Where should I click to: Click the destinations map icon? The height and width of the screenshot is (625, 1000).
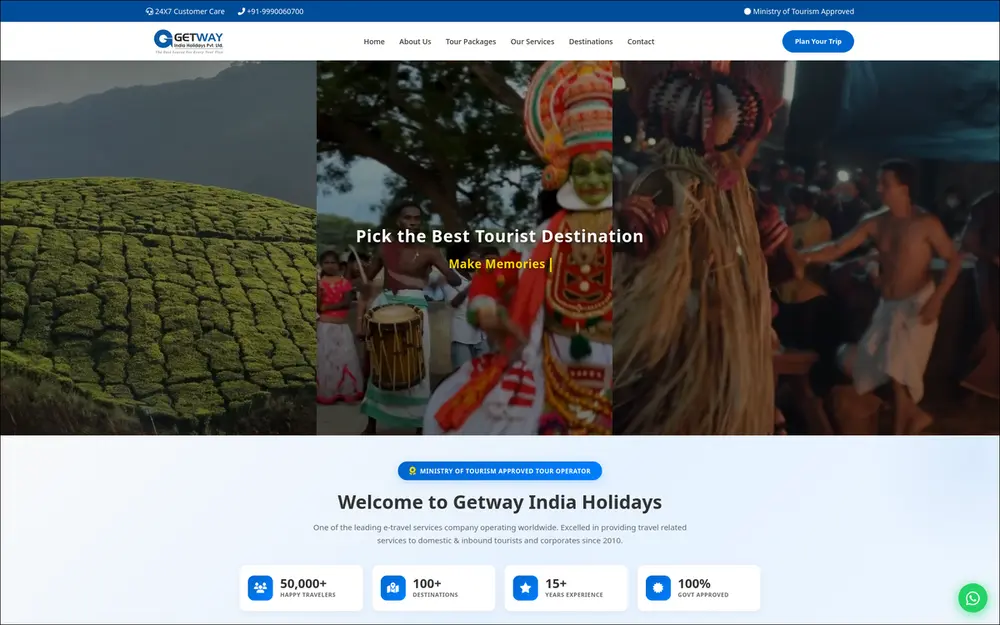point(393,588)
